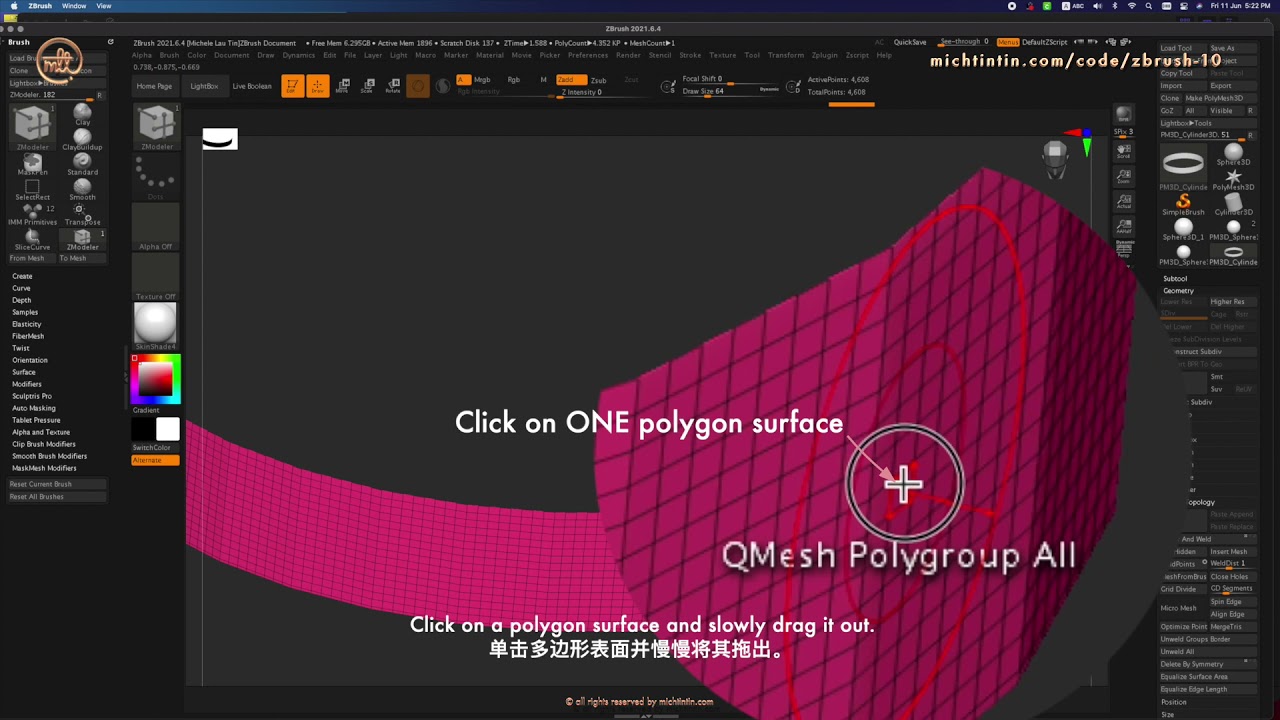Select the Transpose brush
Image resolution: width=1280 pixels, height=720 pixels.
click(82, 212)
